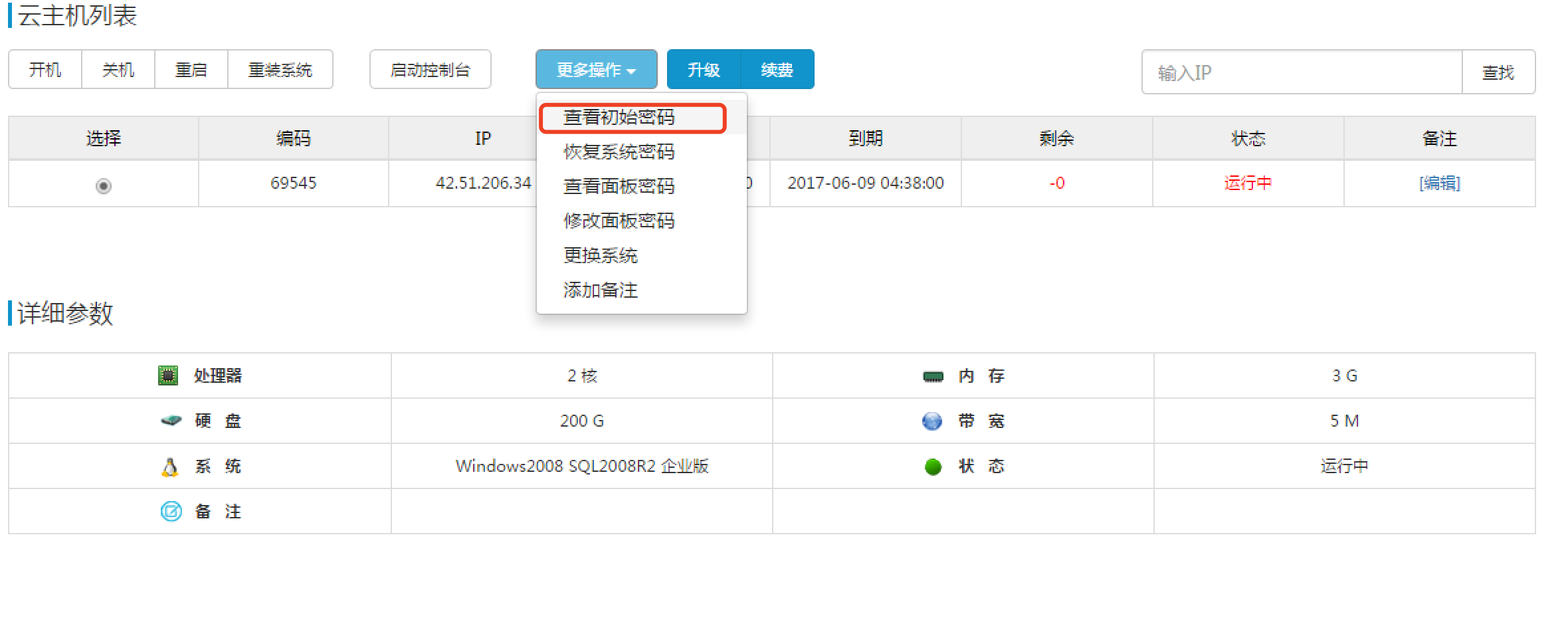Click the 5 M bandwidth value
1568x630 pixels.
[x=1345, y=421]
